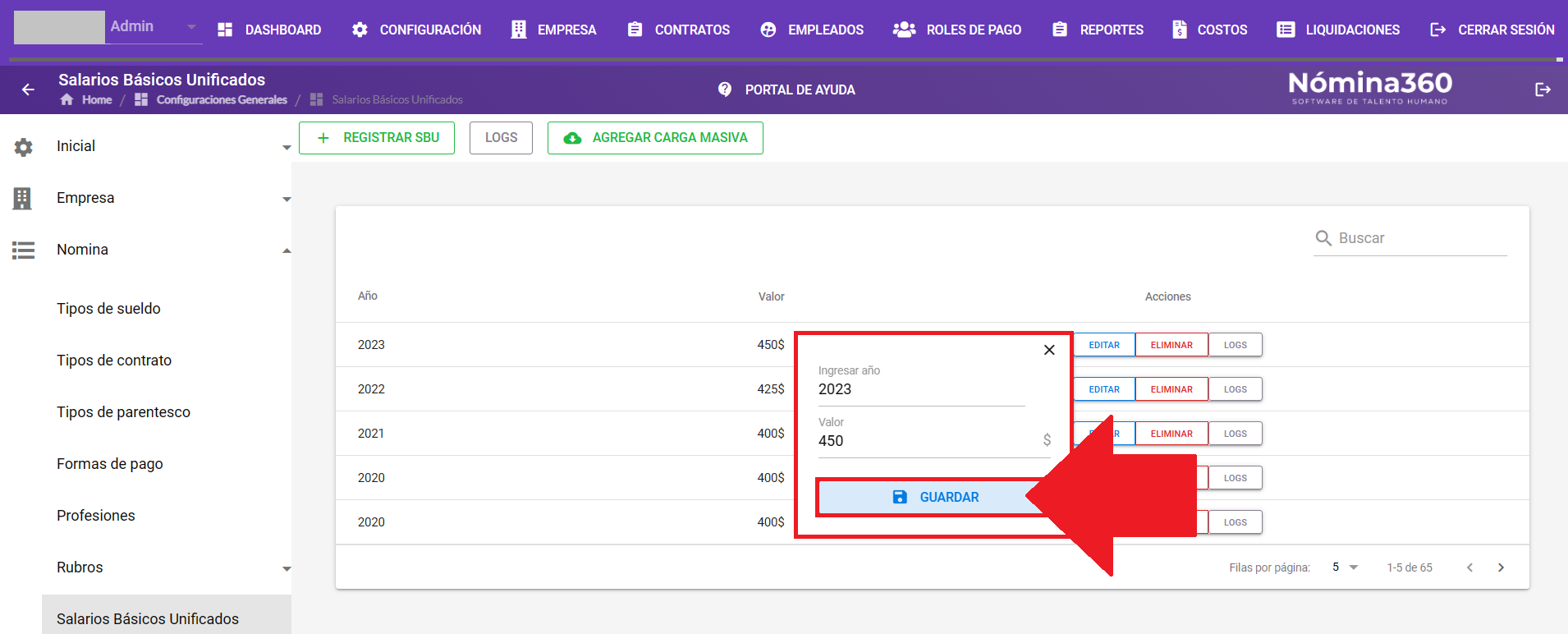Click Agregar Carga Masiva button
Viewport: 1568px width, 634px height.
tap(655, 138)
